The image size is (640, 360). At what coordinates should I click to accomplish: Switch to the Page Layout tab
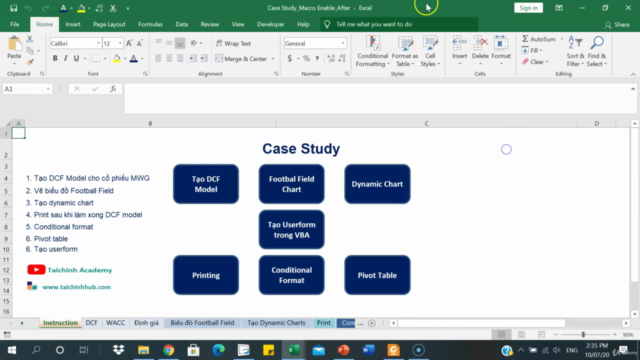[109, 24]
